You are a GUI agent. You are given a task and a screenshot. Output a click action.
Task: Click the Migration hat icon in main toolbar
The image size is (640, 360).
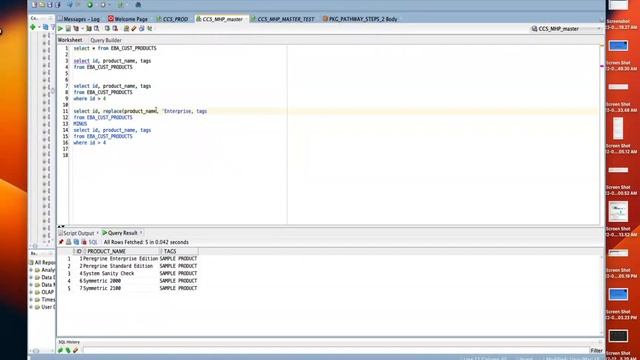pos(138,5)
